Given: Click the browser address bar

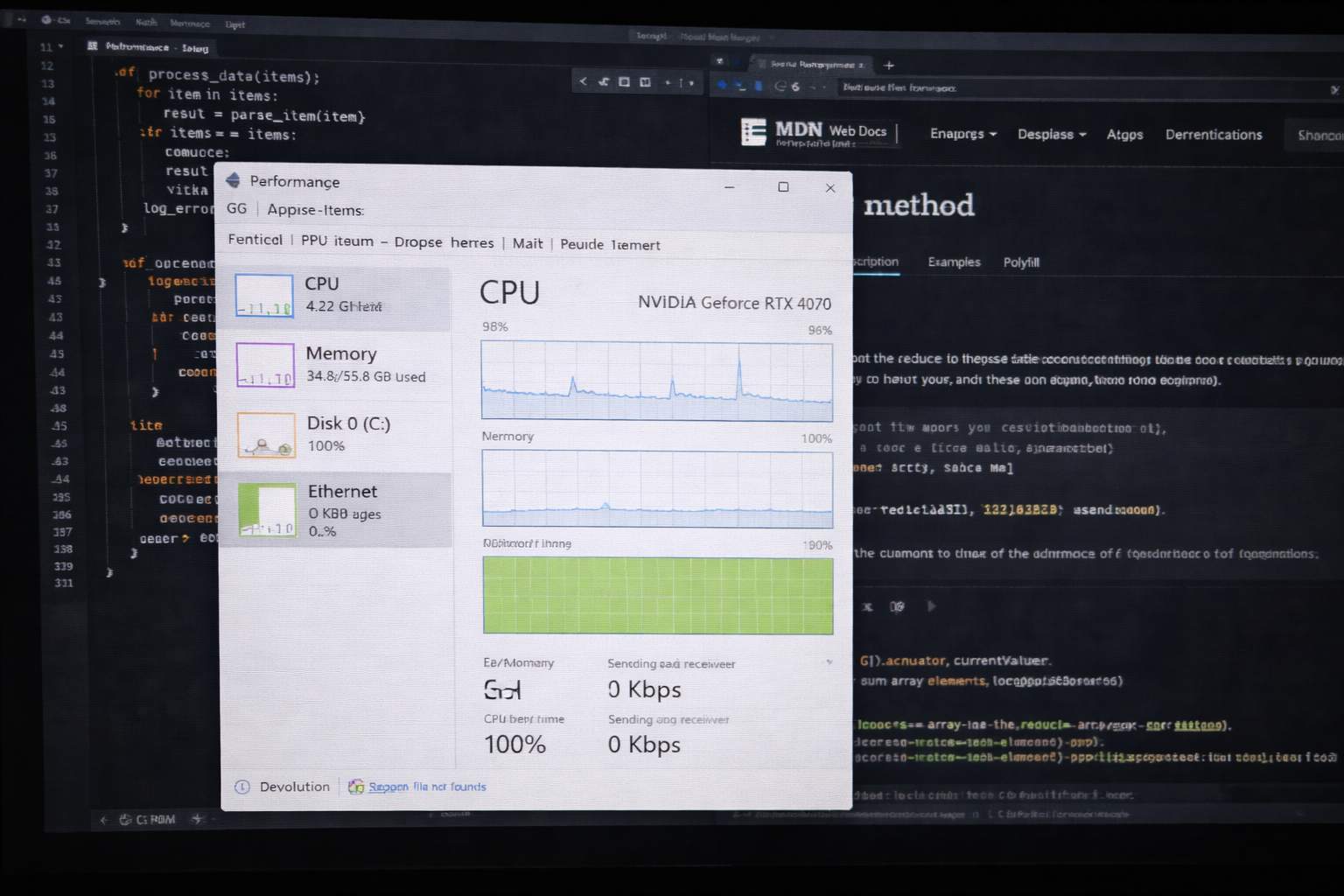Looking at the screenshot, I should 1080,87.
